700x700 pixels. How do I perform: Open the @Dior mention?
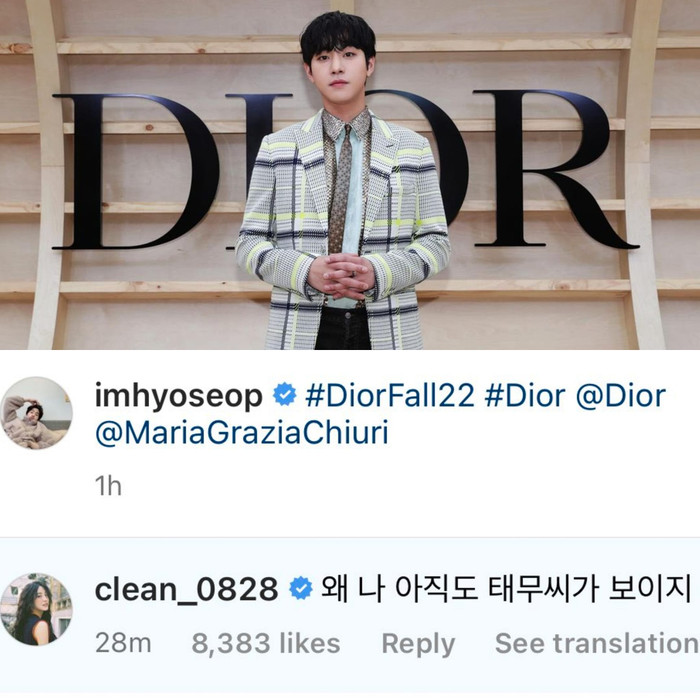[621, 396]
